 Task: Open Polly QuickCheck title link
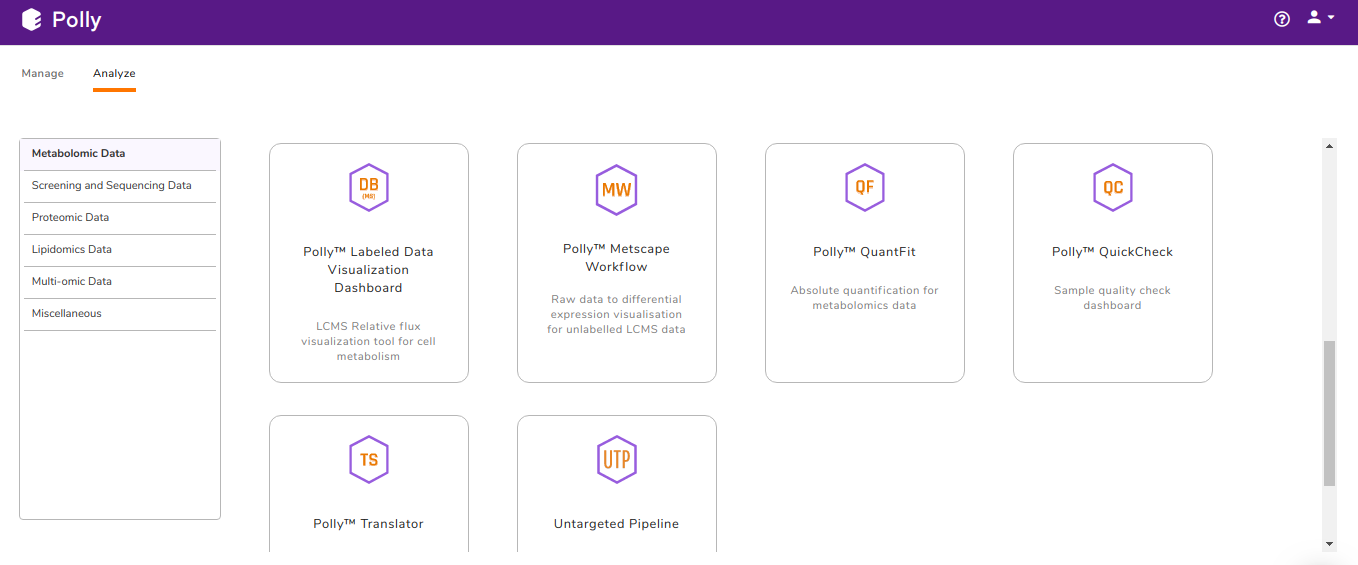click(1113, 252)
